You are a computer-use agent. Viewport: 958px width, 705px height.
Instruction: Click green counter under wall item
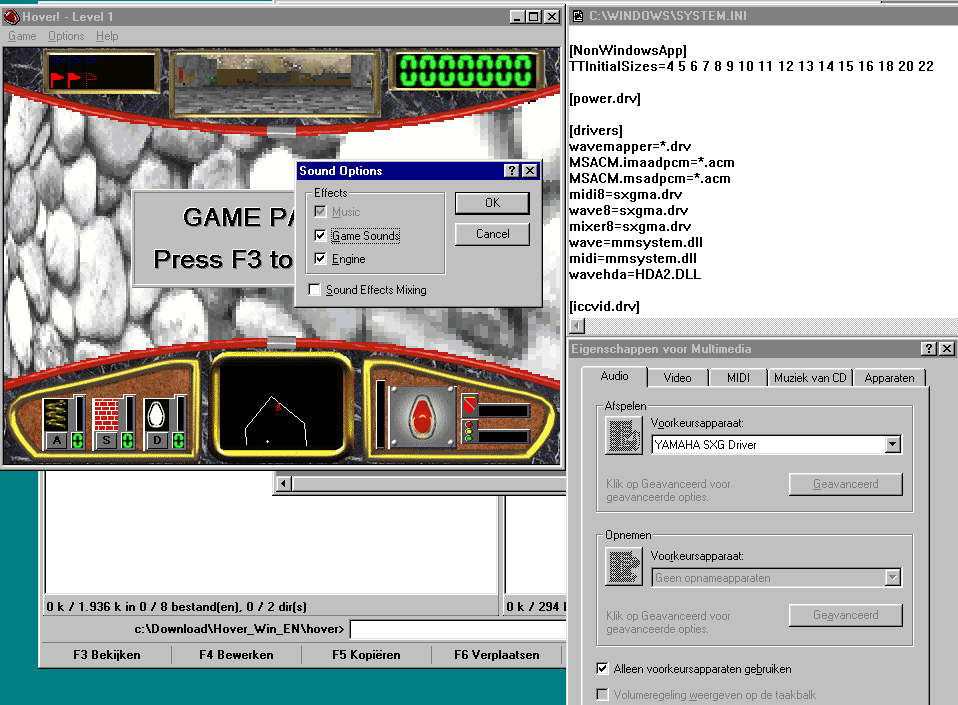[x=128, y=440]
